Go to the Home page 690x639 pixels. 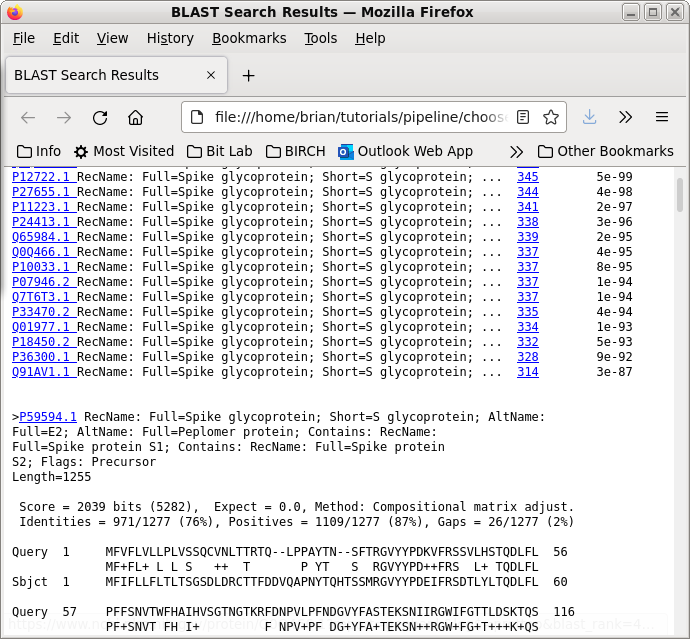(136, 117)
